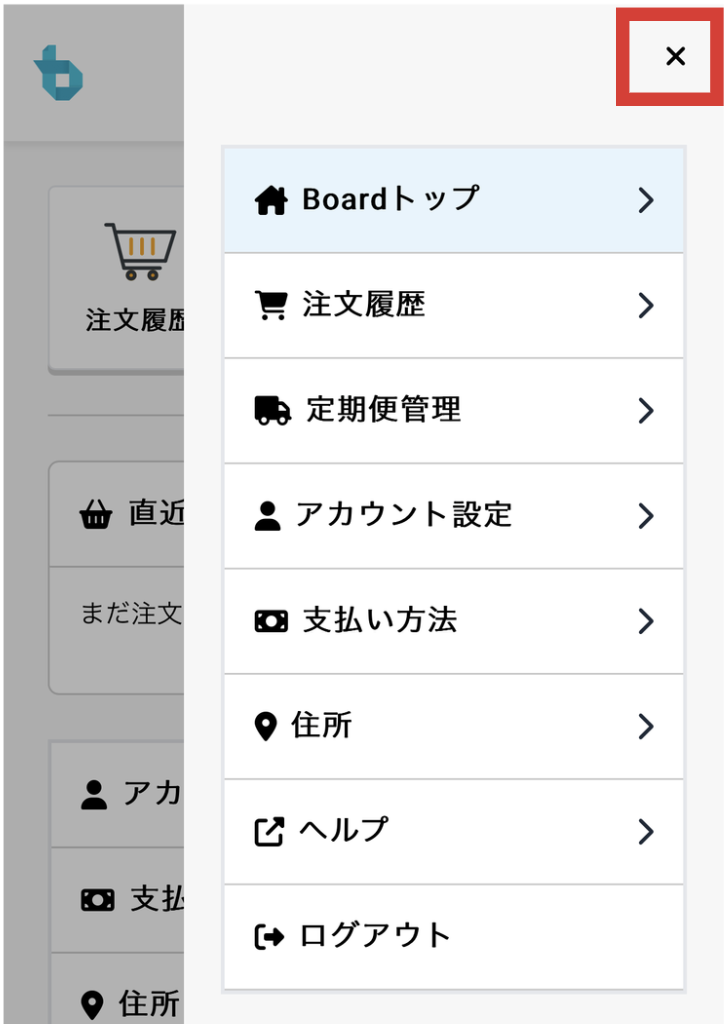This screenshot has width=728, height=1024.
Task: Click the chevron on the アカウント設定 row
Action: click(646, 516)
